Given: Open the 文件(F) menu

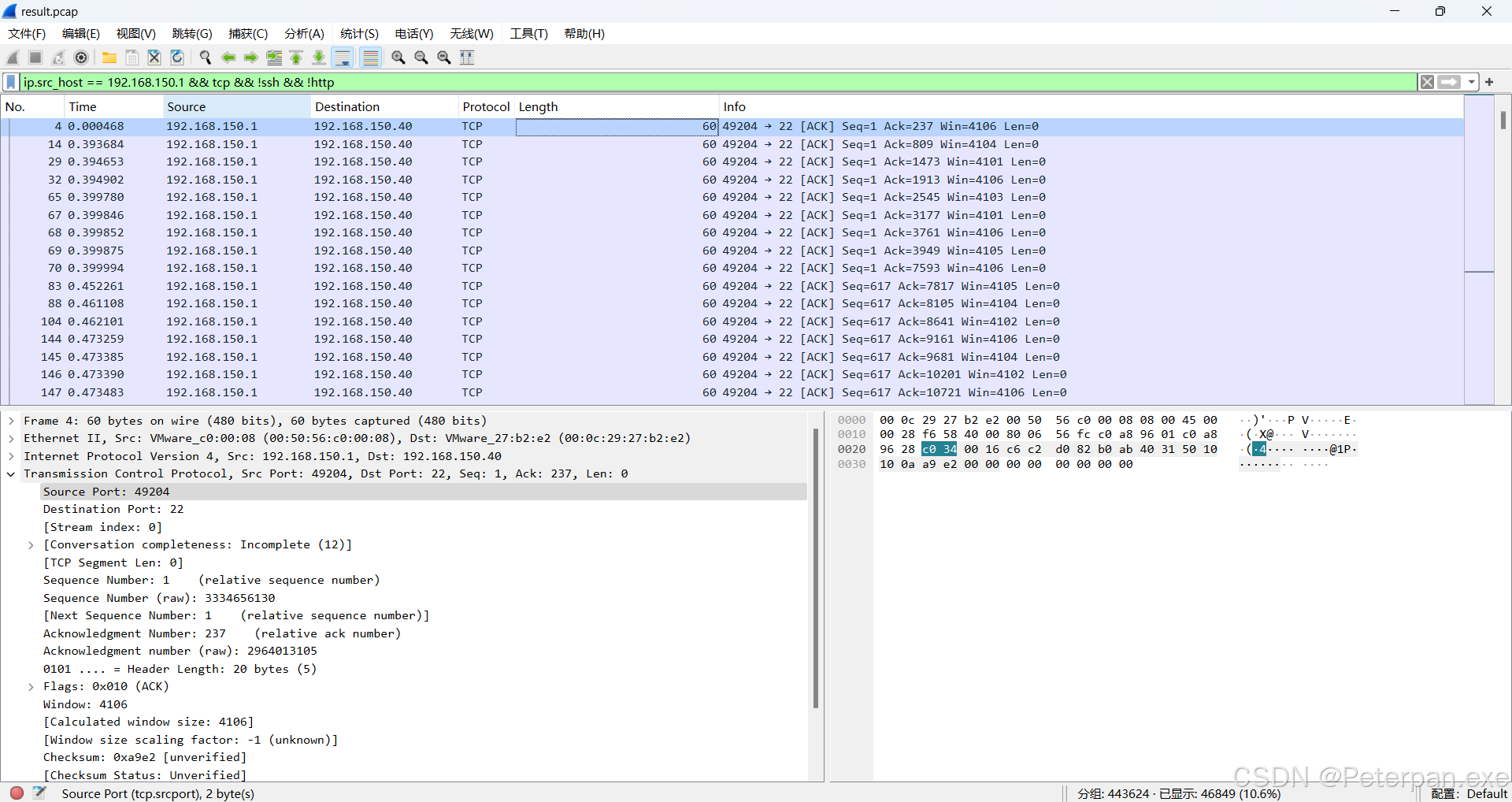Looking at the screenshot, I should coord(27,34).
